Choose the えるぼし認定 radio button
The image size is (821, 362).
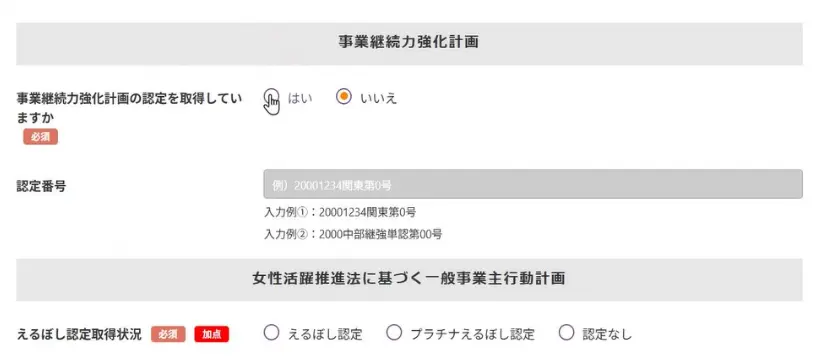[x=271, y=333]
